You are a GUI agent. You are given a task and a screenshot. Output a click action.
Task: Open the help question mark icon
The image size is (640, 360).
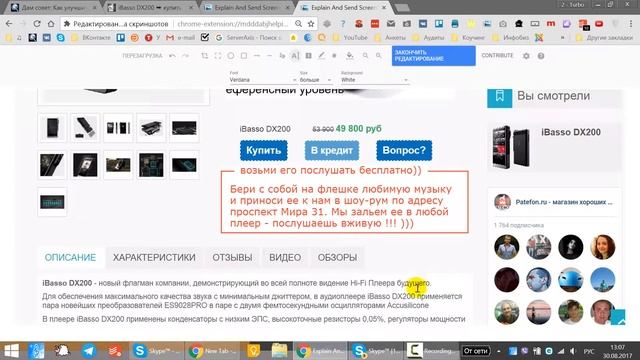tap(541, 56)
